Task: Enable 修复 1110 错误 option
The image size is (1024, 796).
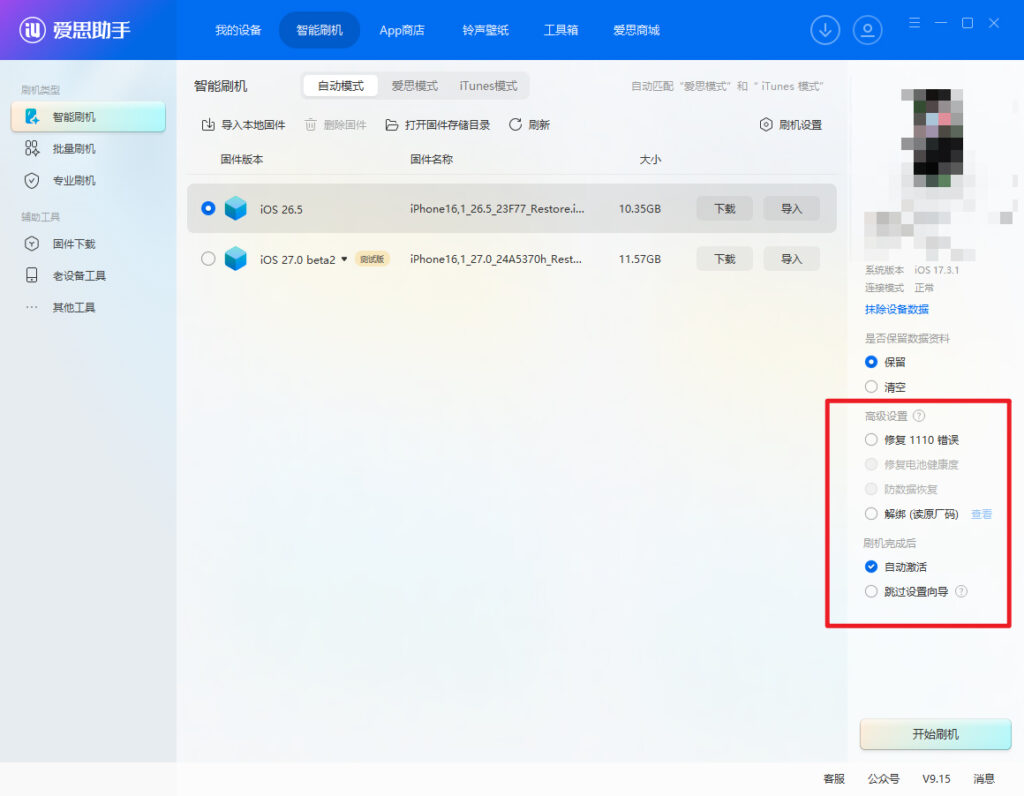Action: click(871, 439)
